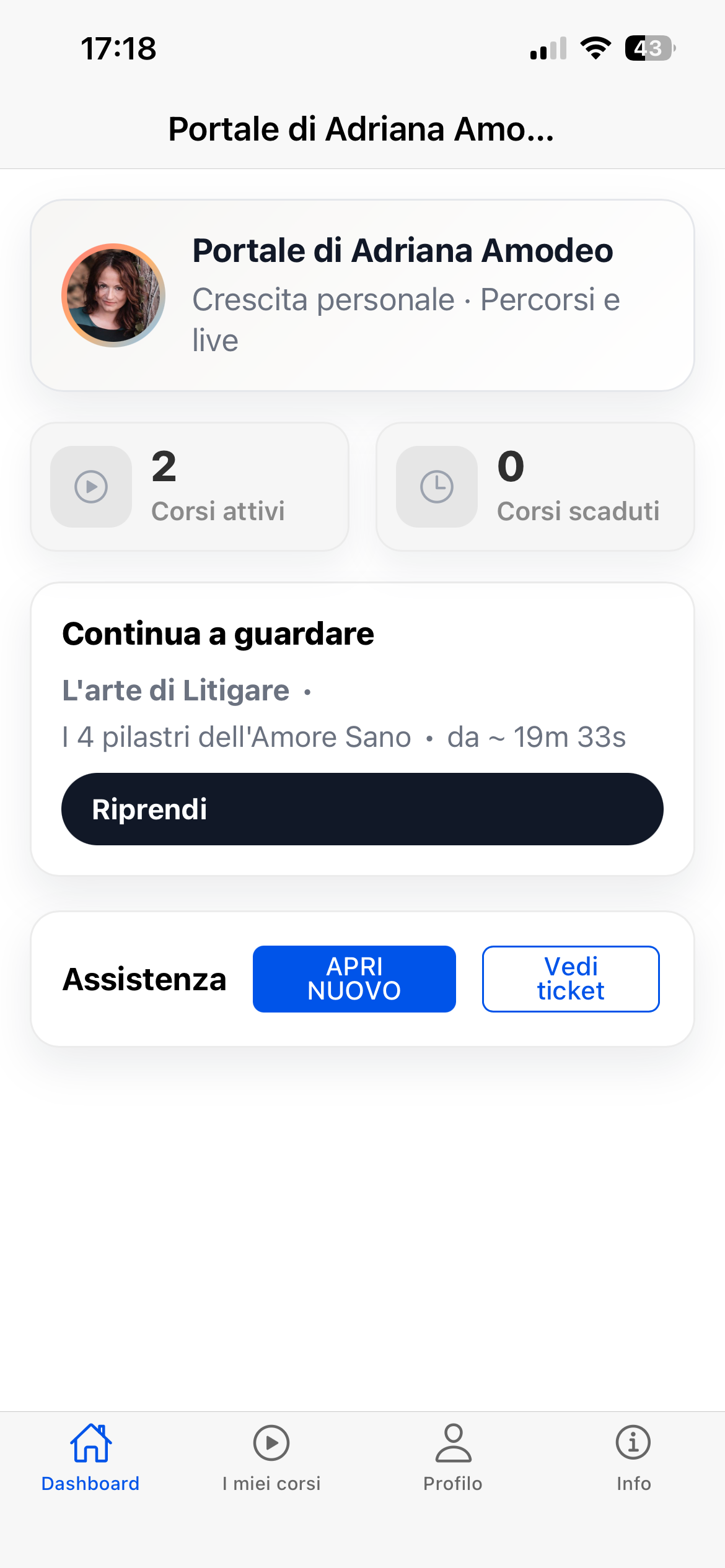Tap the Dashboard house icon
This screenshot has width=725, height=1568.
point(90,1443)
